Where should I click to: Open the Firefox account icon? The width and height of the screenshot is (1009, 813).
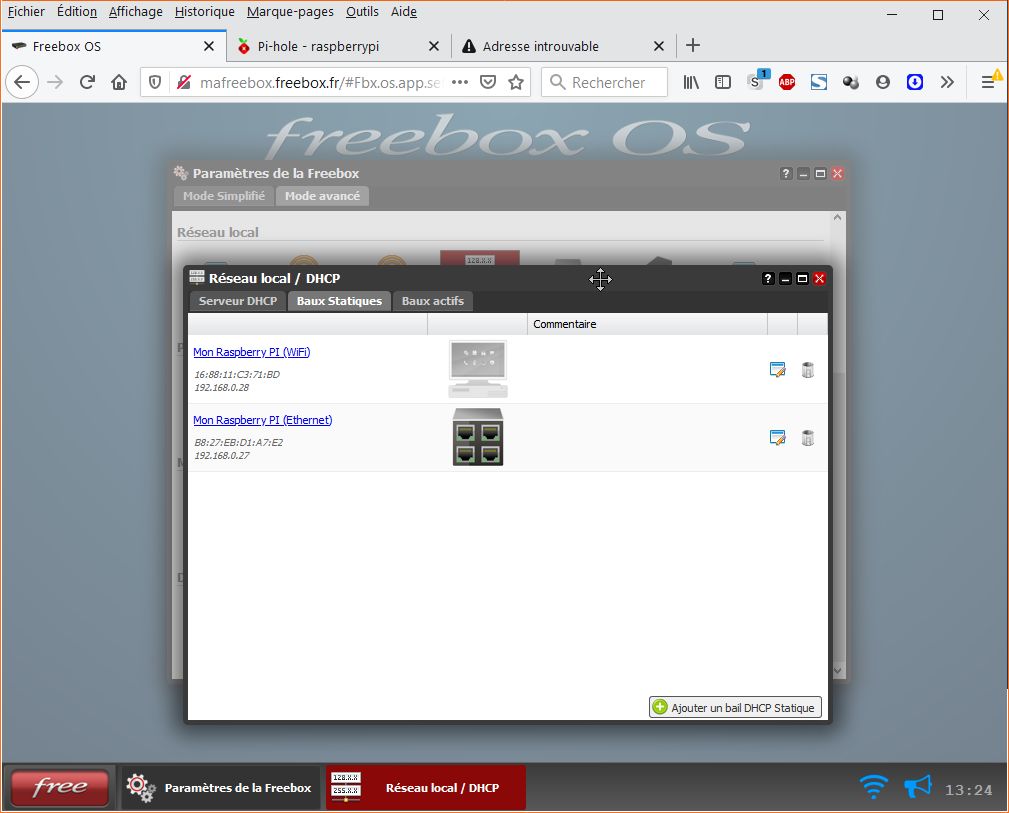tap(882, 82)
